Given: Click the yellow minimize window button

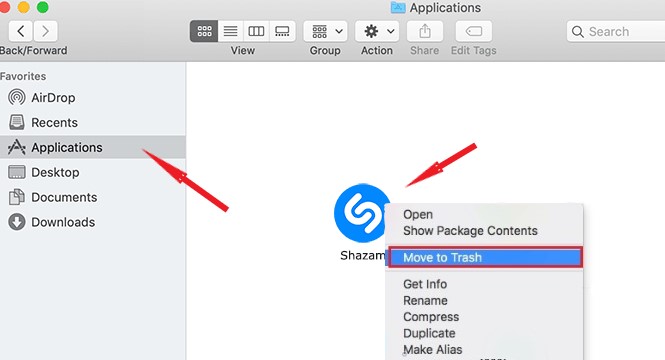Looking at the screenshot, I should coord(23,7).
